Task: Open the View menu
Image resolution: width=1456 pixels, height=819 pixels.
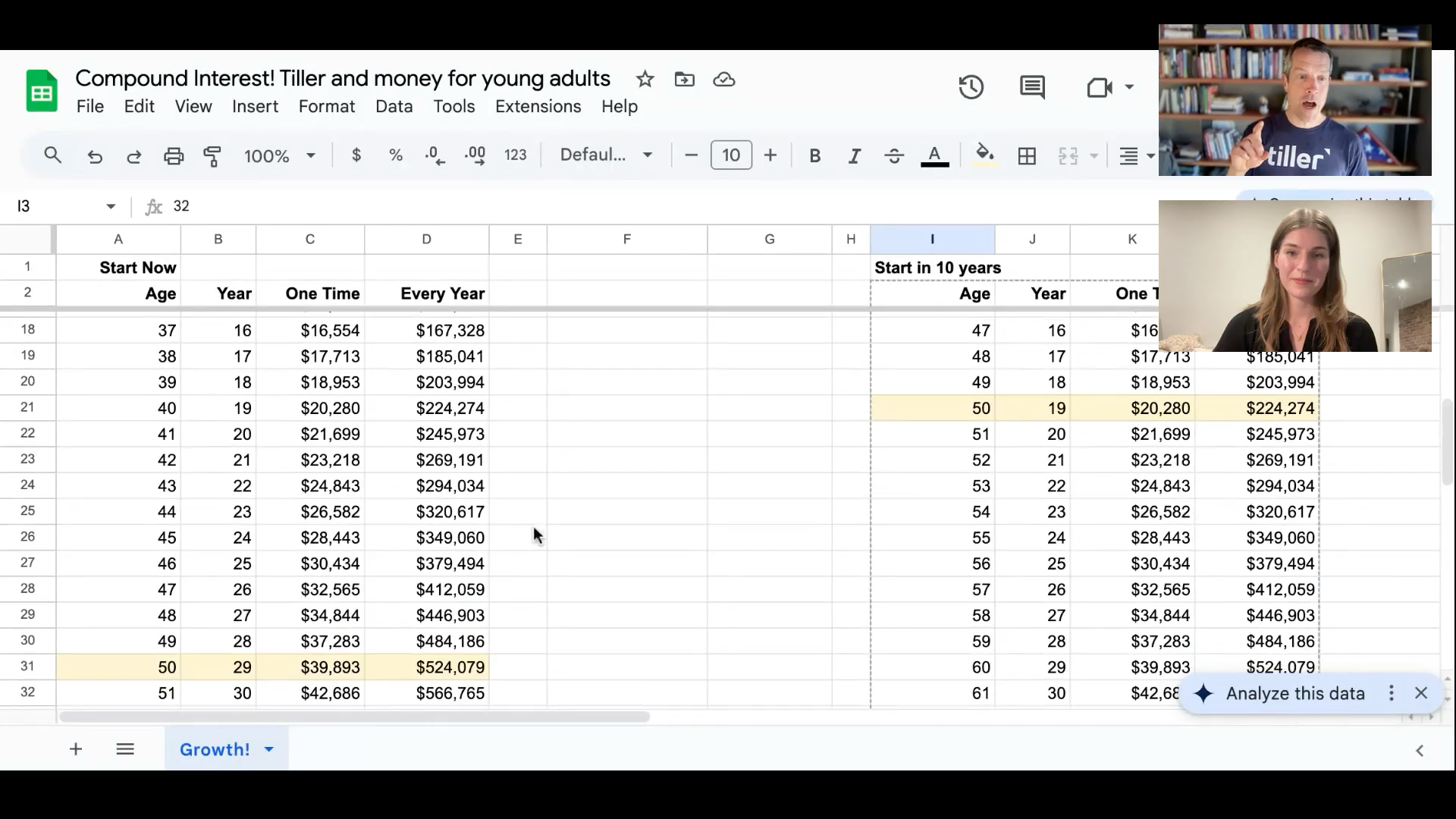Action: click(193, 107)
